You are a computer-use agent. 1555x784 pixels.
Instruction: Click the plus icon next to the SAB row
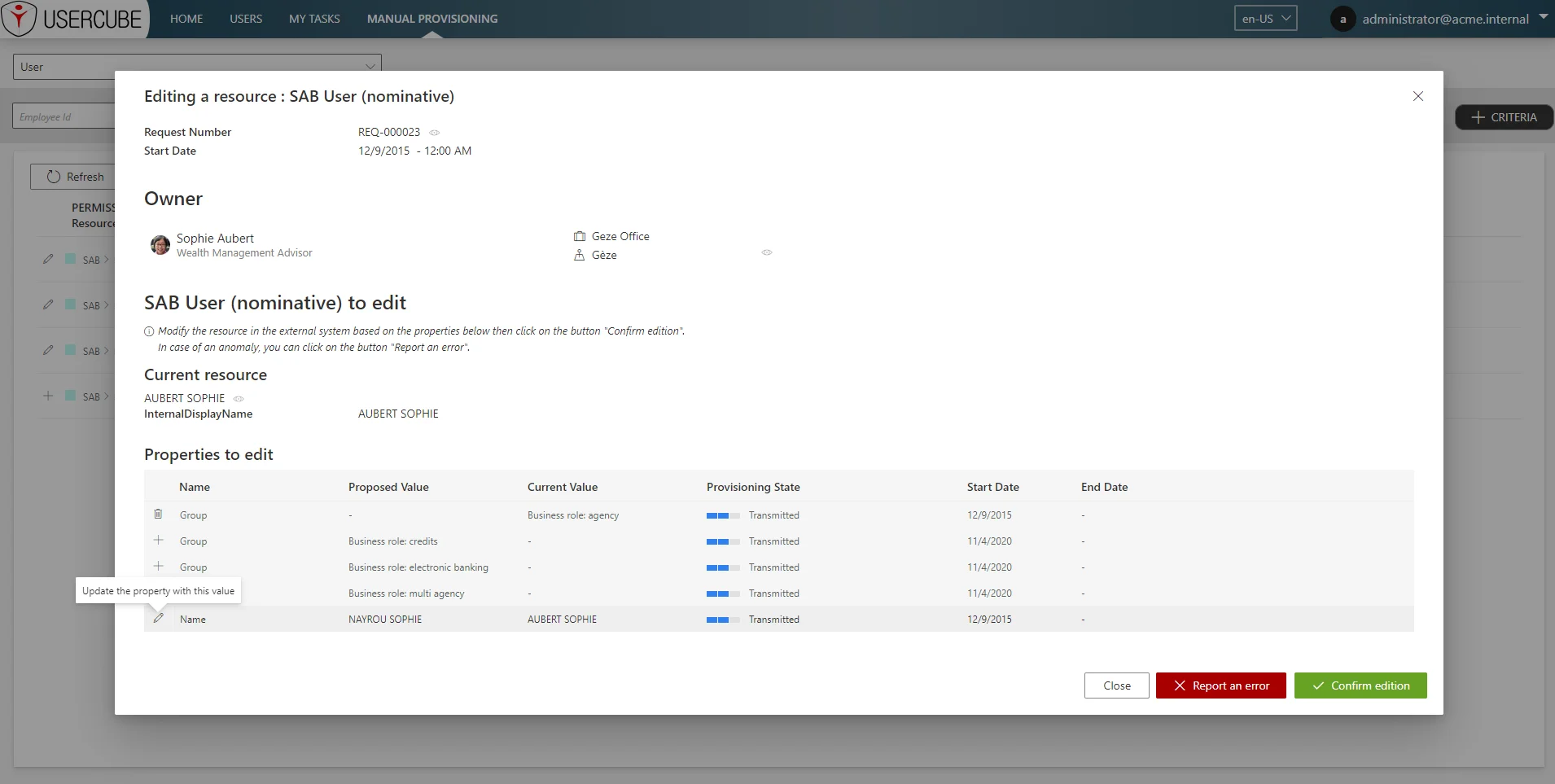48,396
